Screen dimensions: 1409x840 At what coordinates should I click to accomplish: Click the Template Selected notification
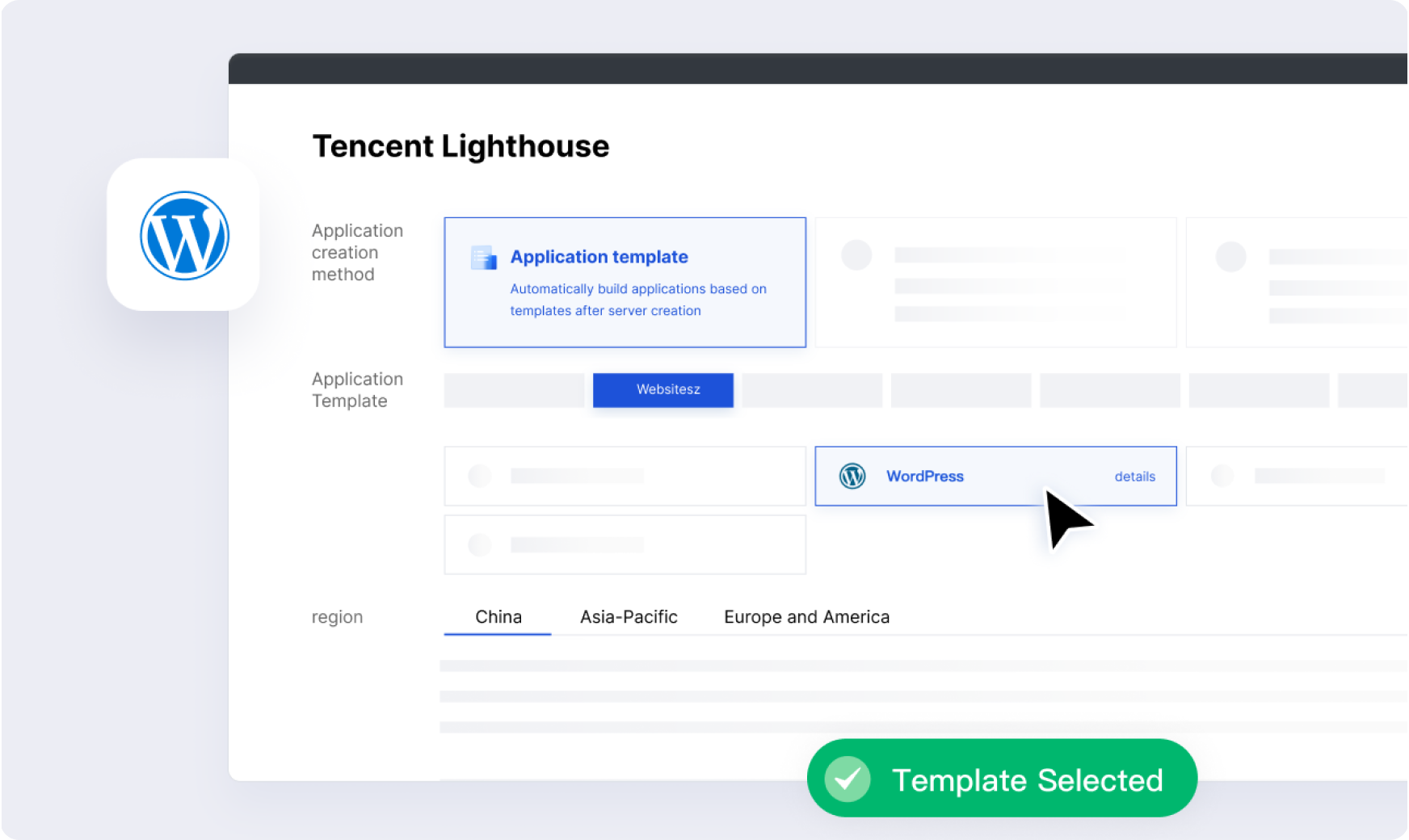(x=1002, y=779)
